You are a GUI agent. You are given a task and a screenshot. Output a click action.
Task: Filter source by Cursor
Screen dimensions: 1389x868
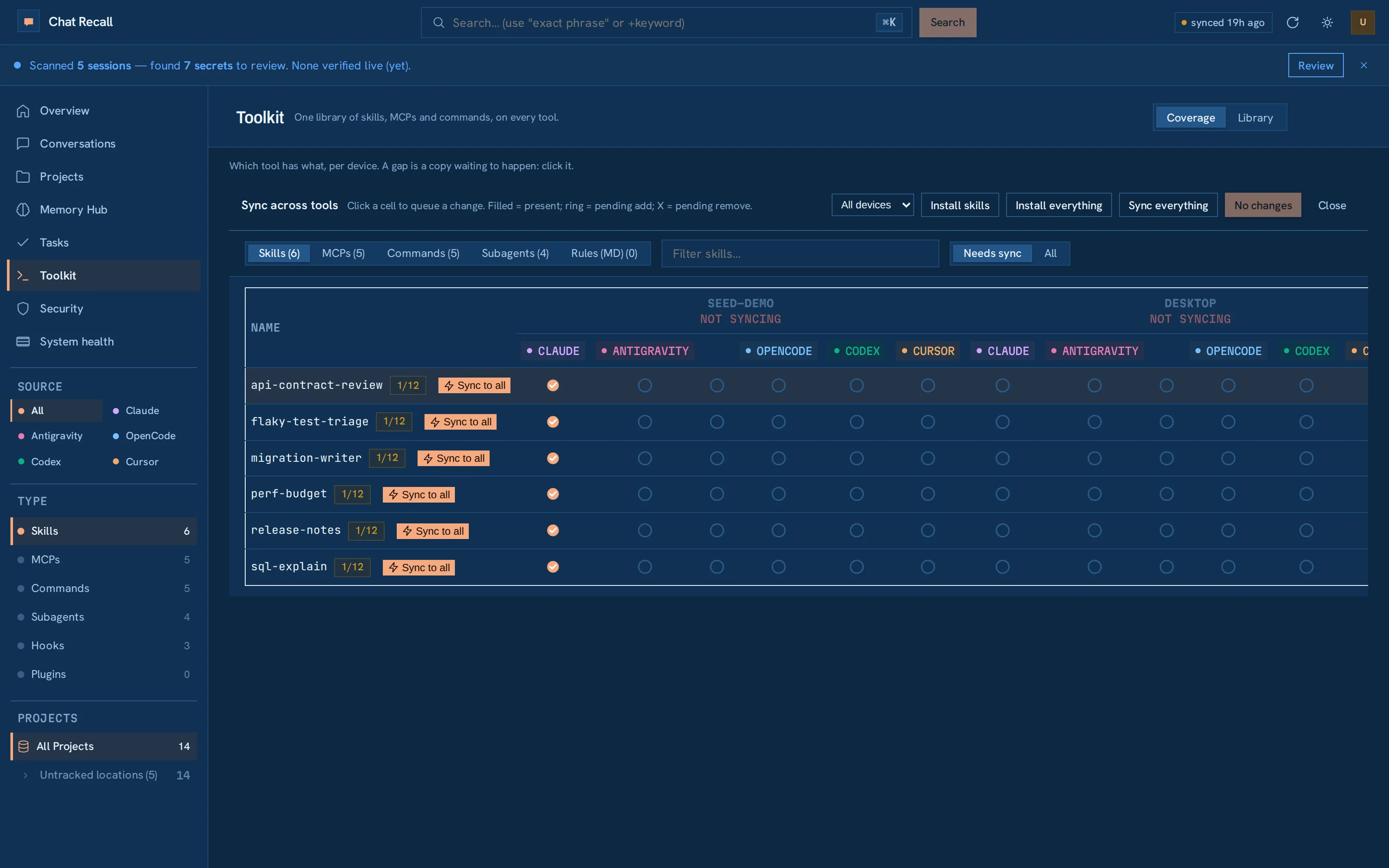(x=150, y=461)
